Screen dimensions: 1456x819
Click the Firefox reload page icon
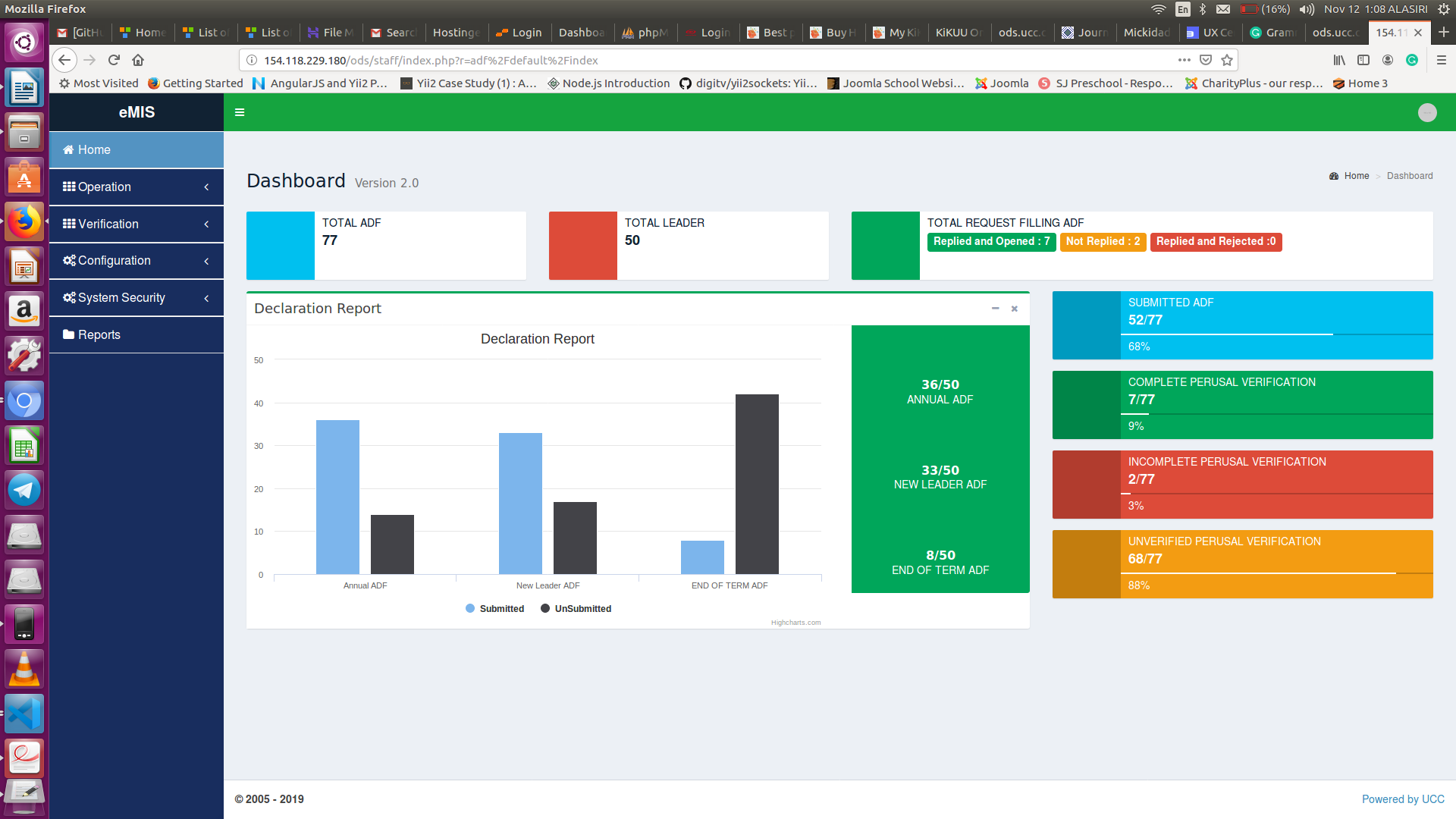click(x=114, y=60)
